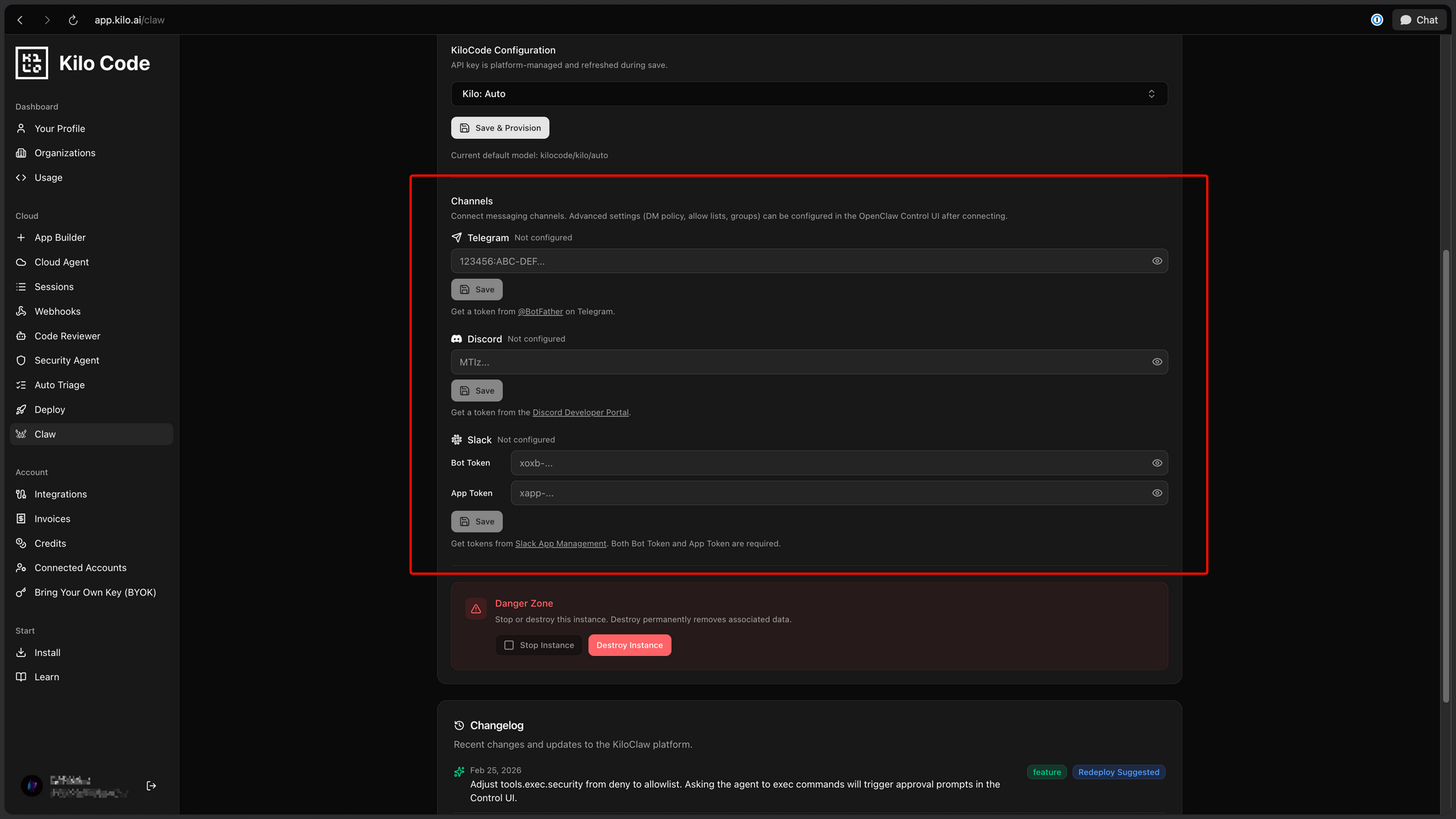Show the Slack Bot Token with the eye icon
Screen dimensions: 1456x819
pos(1157,463)
